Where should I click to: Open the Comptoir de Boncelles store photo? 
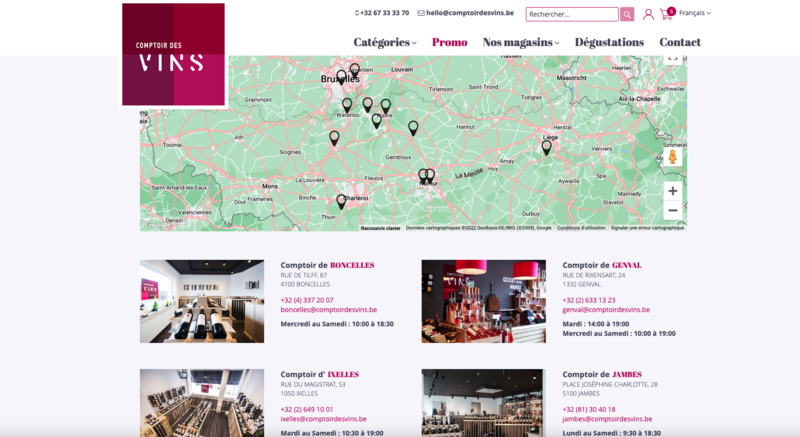click(202, 301)
